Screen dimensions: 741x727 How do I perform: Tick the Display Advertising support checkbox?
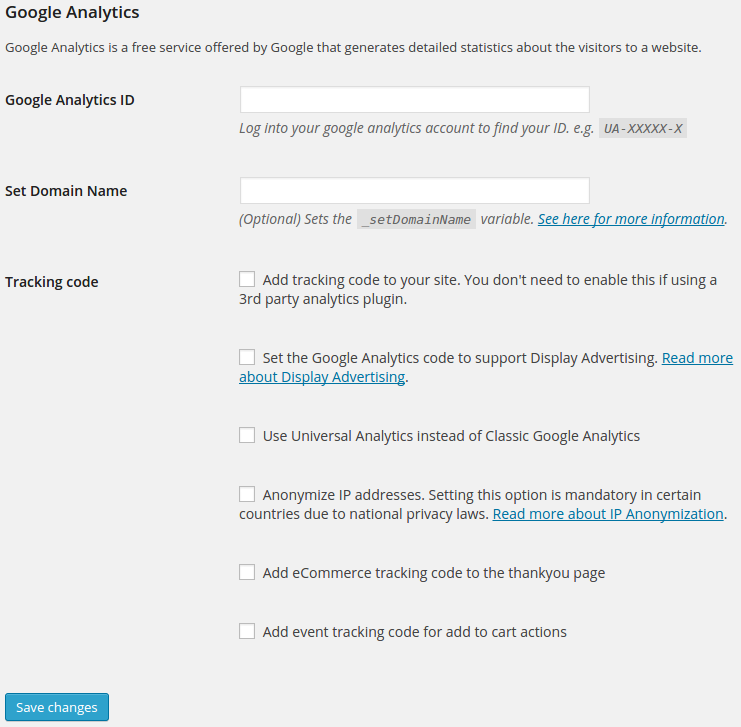[247, 357]
